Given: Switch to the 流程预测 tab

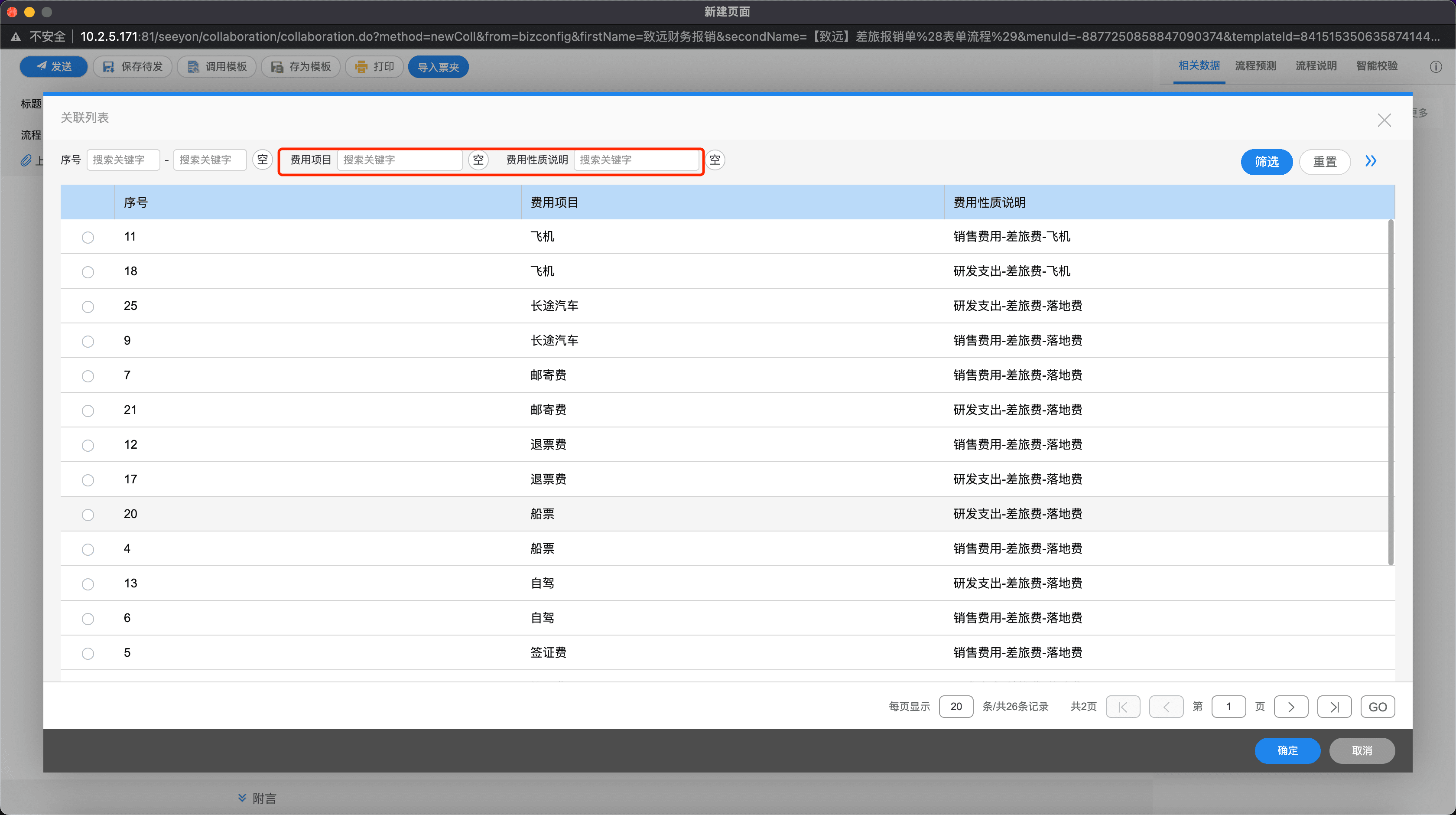Looking at the screenshot, I should pos(1255,65).
